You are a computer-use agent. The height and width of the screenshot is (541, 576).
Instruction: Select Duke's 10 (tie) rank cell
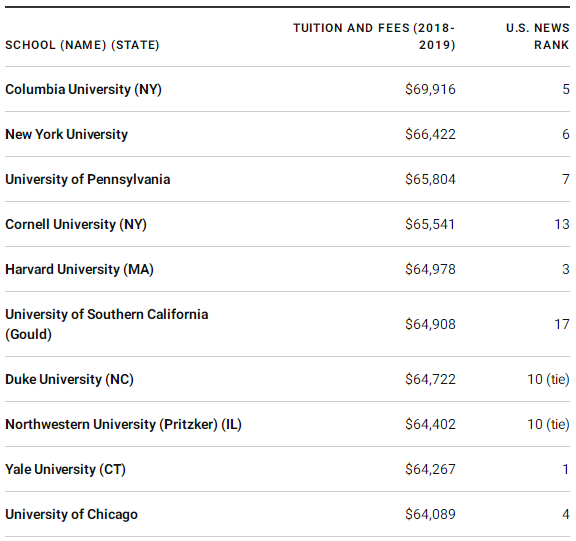point(548,379)
